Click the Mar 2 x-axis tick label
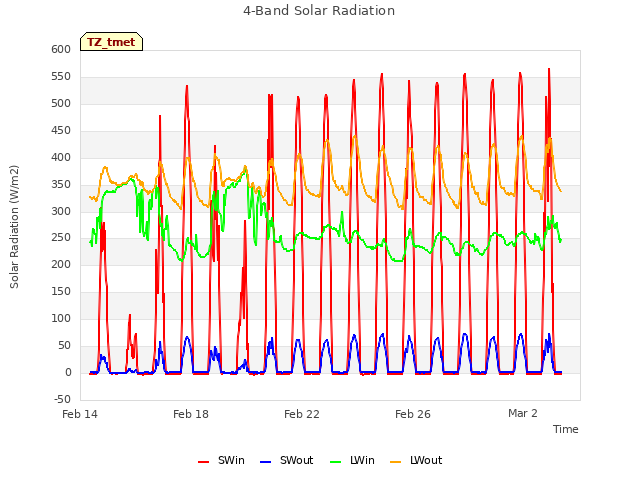Image resolution: width=640 pixels, height=480 pixels. pyautogui.click(x=523, y=413)
